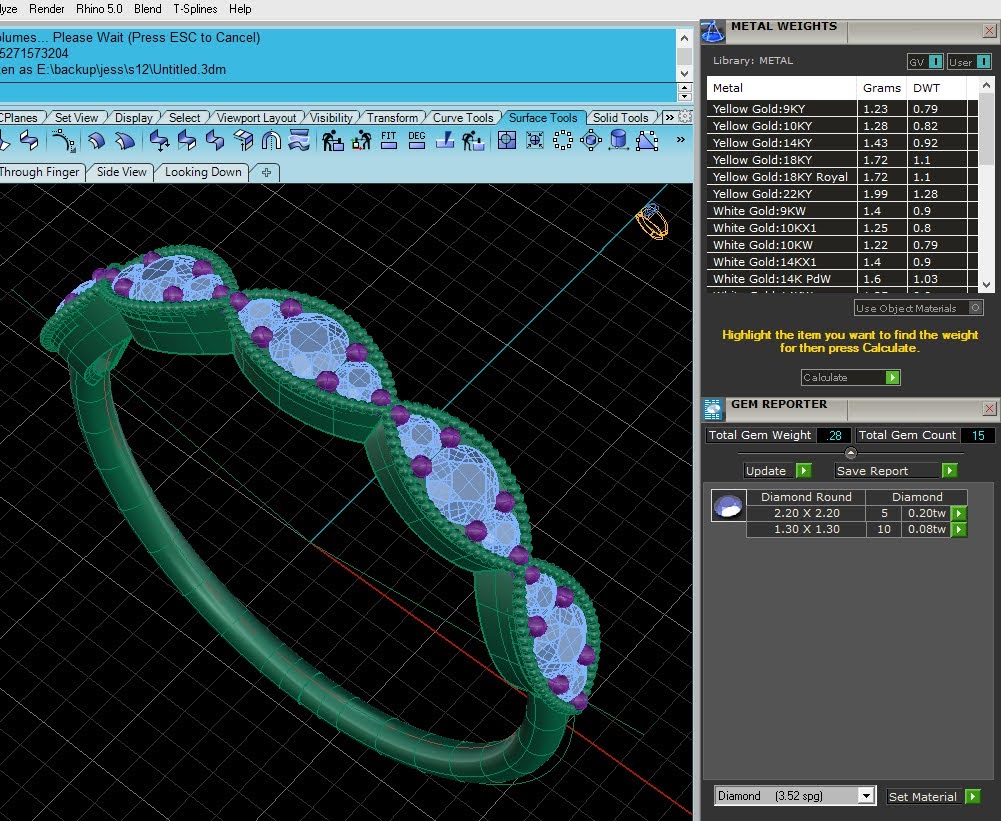1001x821 pixels.
Task: Click the metal list scrollbar down arrow
Action: tap(986, 285)
